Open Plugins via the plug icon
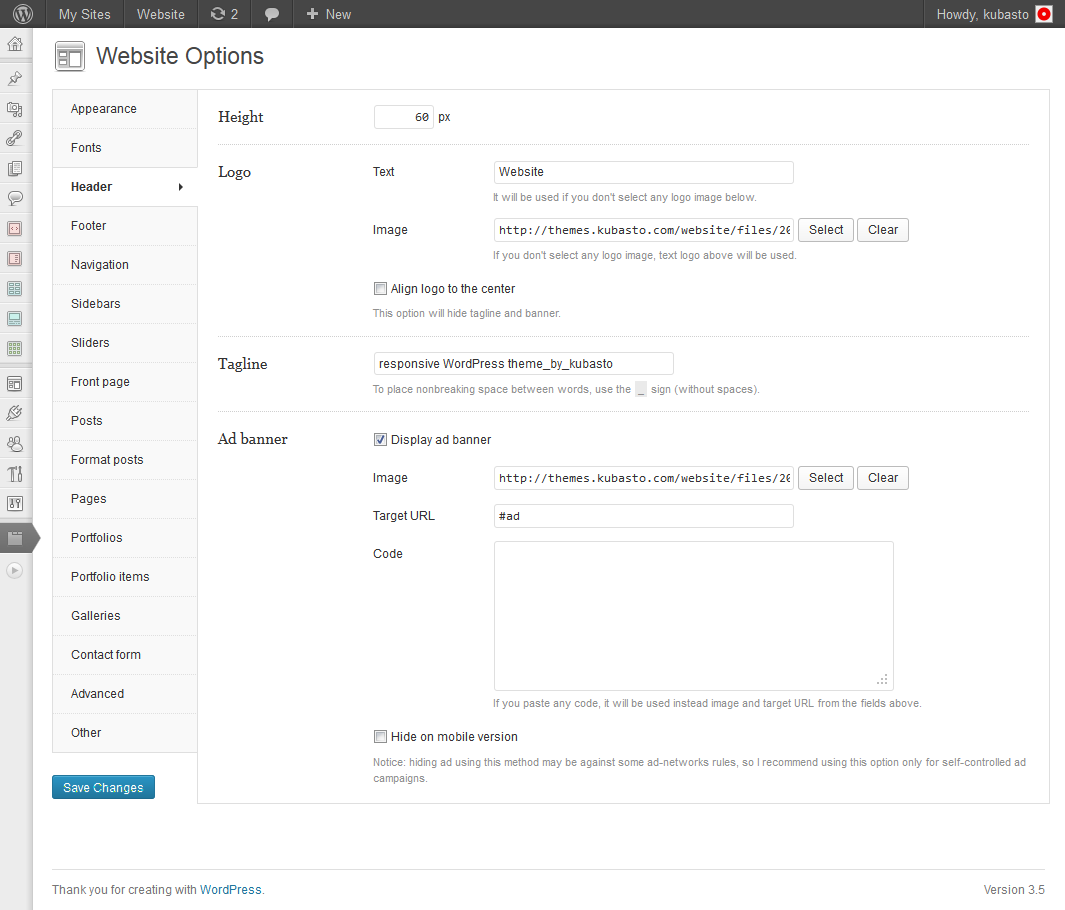 coord(15,412)
